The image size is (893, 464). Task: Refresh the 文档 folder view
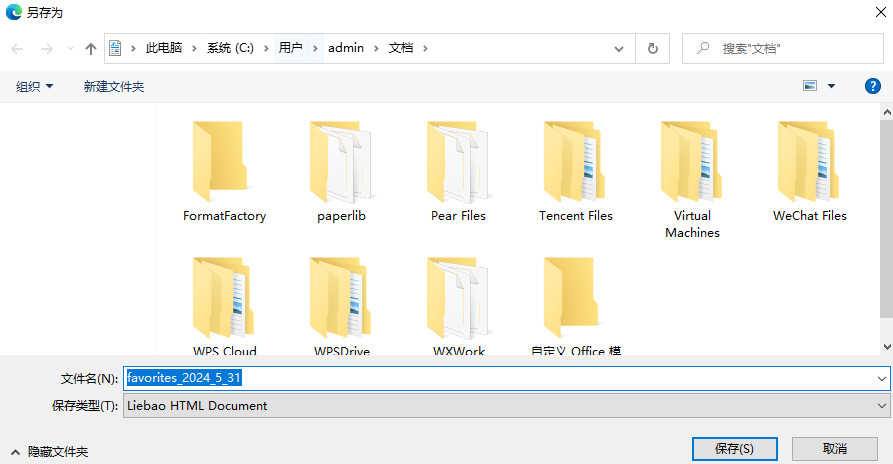click(x=653, y=48)
